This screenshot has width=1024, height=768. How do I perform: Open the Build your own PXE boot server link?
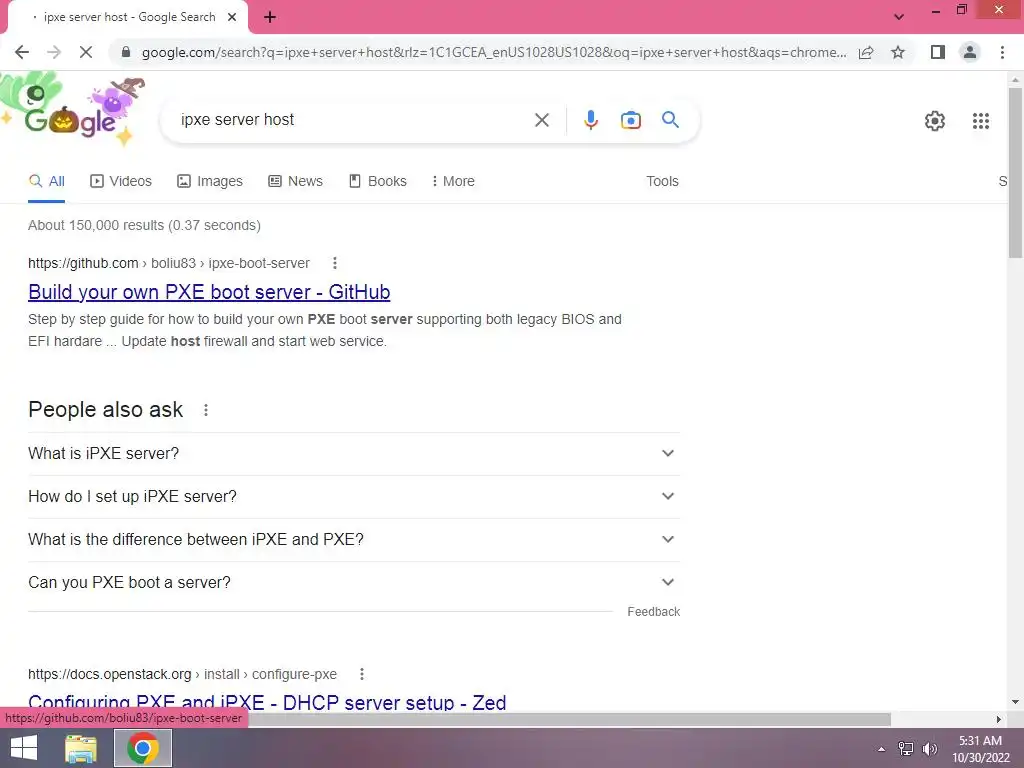[x=209, y=292]
